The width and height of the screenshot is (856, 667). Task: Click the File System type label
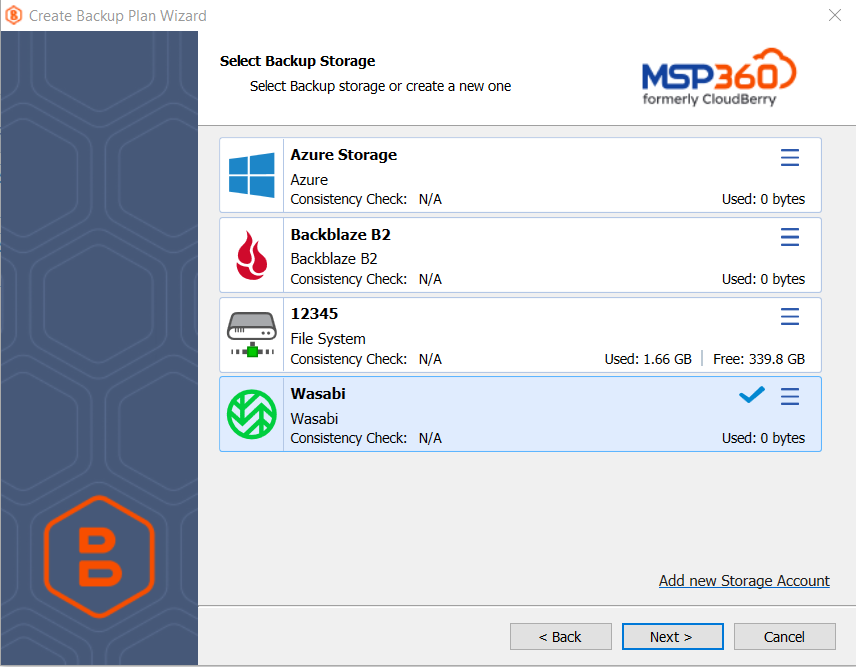328,339
